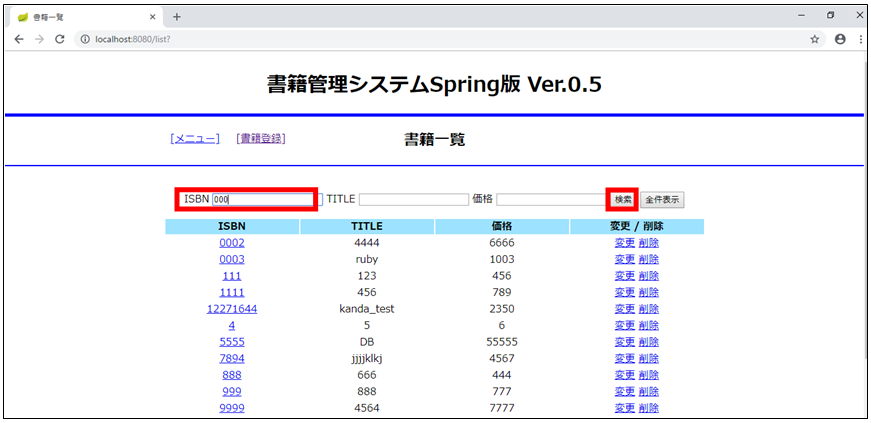Open the 書籍登録 link

point(261,139)
